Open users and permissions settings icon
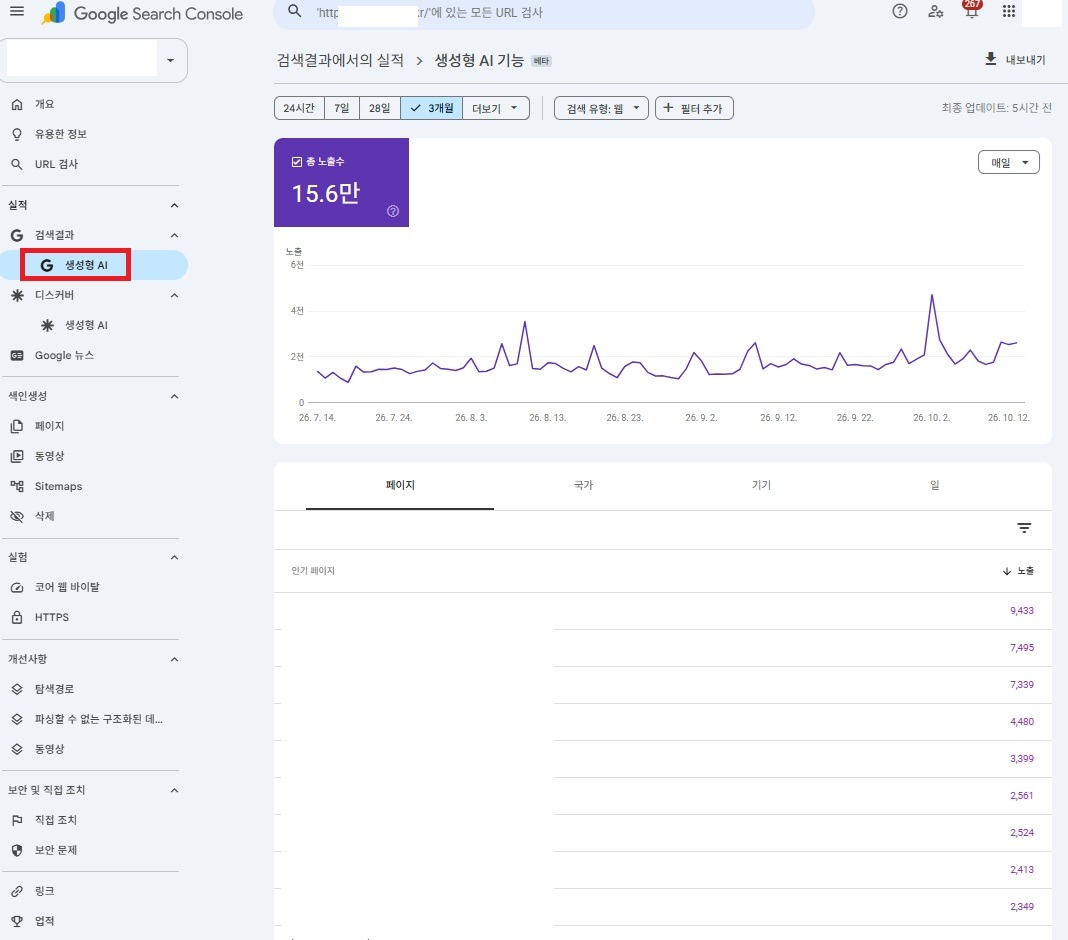Screen dimensions: 1068x940 (x=936, y=12)
